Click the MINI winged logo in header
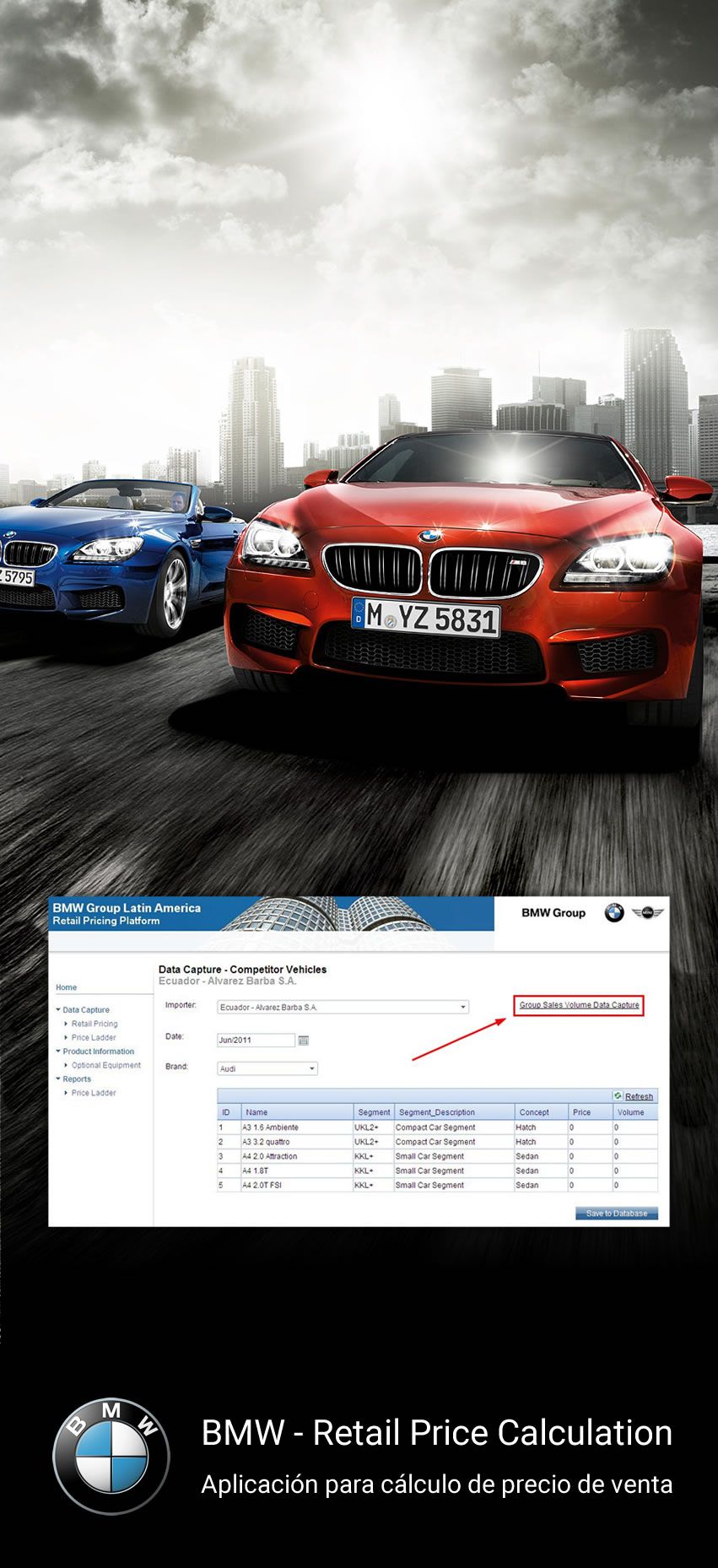 [x=648, y=912]
